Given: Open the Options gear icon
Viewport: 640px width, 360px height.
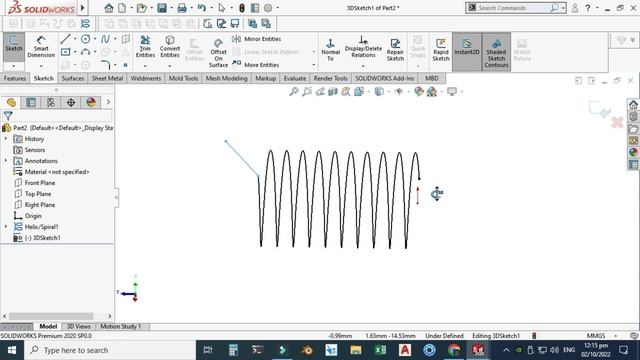Looking at the screenshot, I should pyautogui.click(x=268, y=8).
